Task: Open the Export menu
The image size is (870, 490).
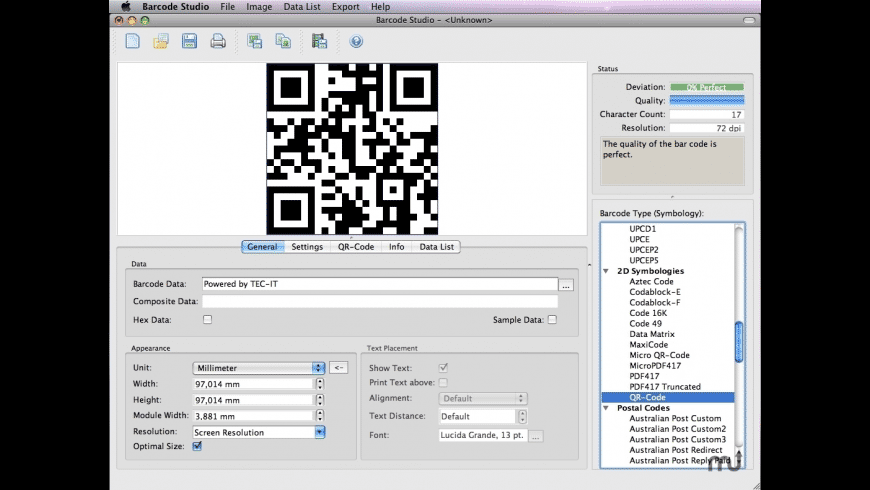Action: pyautogui.click(x=345, y=6)
